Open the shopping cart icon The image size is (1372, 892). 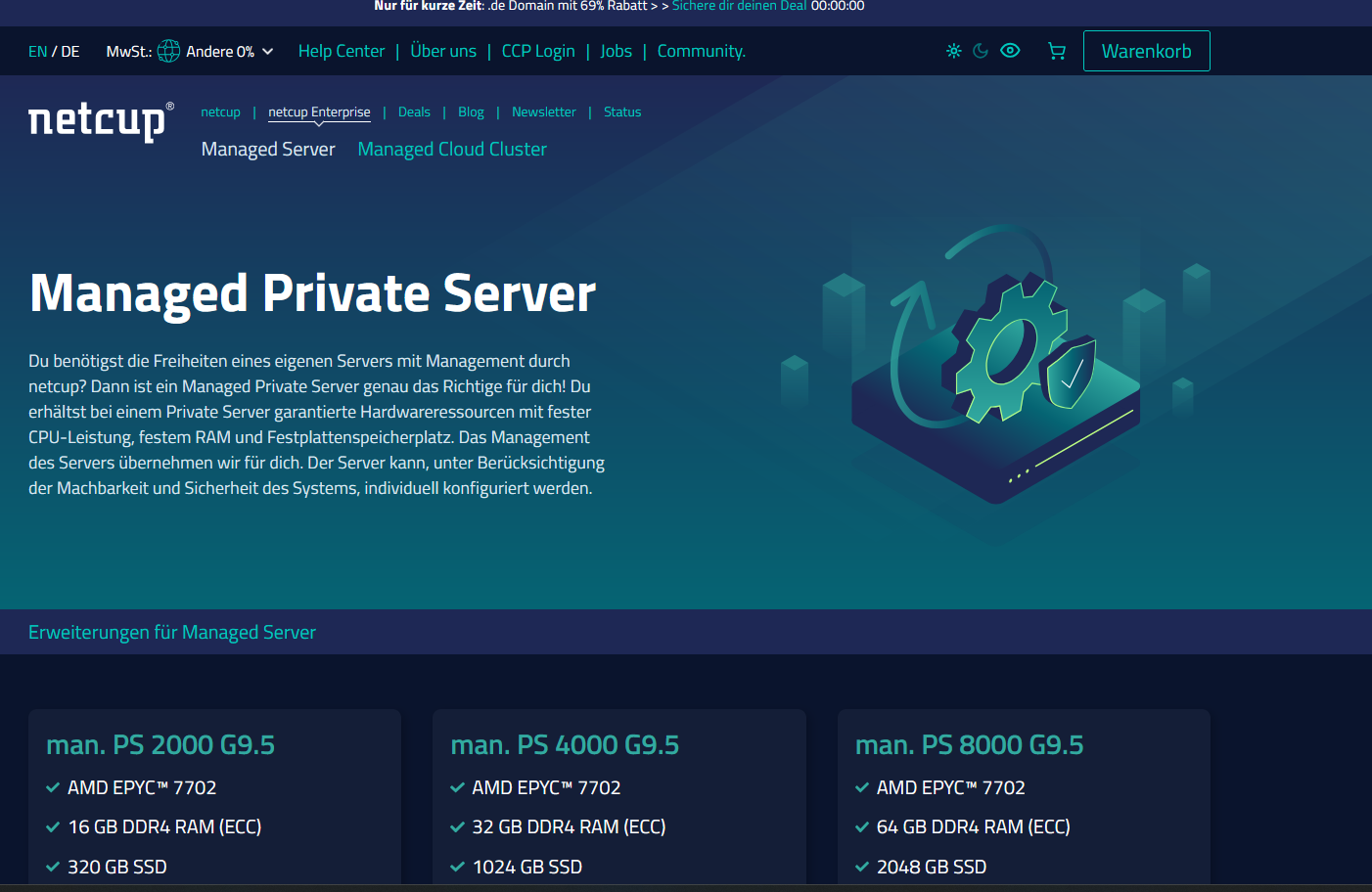(1056, 51)
